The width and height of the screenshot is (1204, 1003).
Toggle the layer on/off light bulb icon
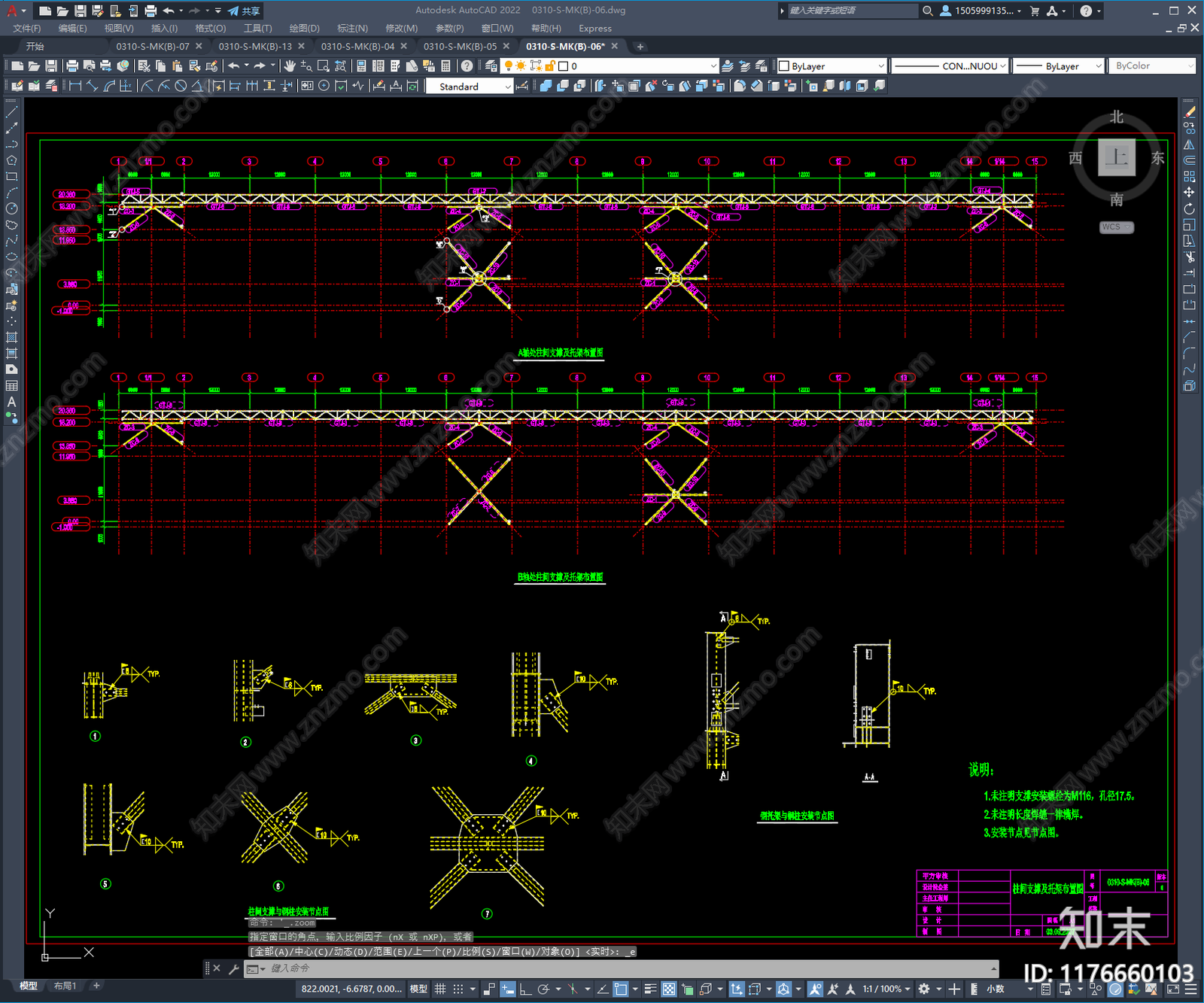(x=509, y=66)
